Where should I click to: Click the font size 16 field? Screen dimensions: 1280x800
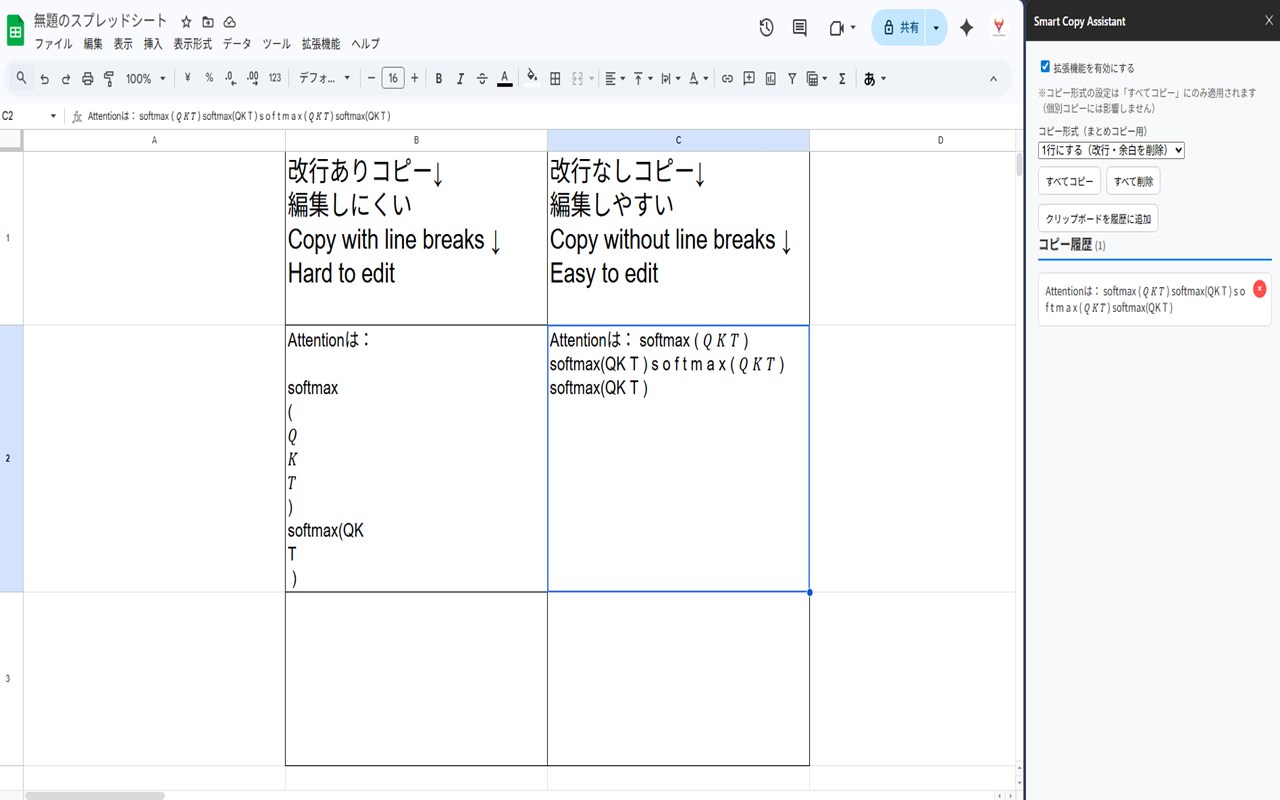click(x=393, y=78)
